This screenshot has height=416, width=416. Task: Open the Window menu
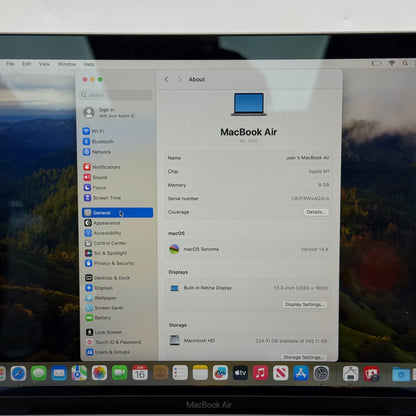(x=67, y=64)
